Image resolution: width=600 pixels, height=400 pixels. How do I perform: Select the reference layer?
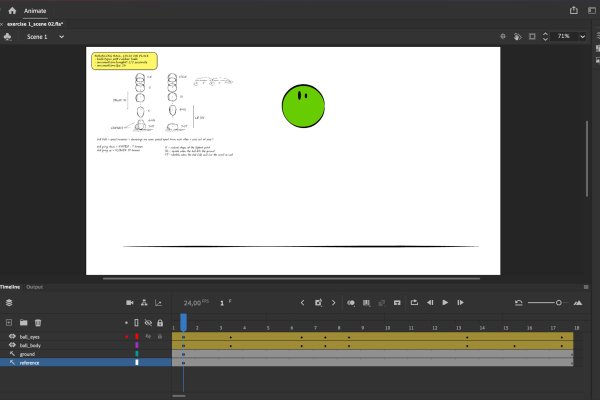coord(29,362)
